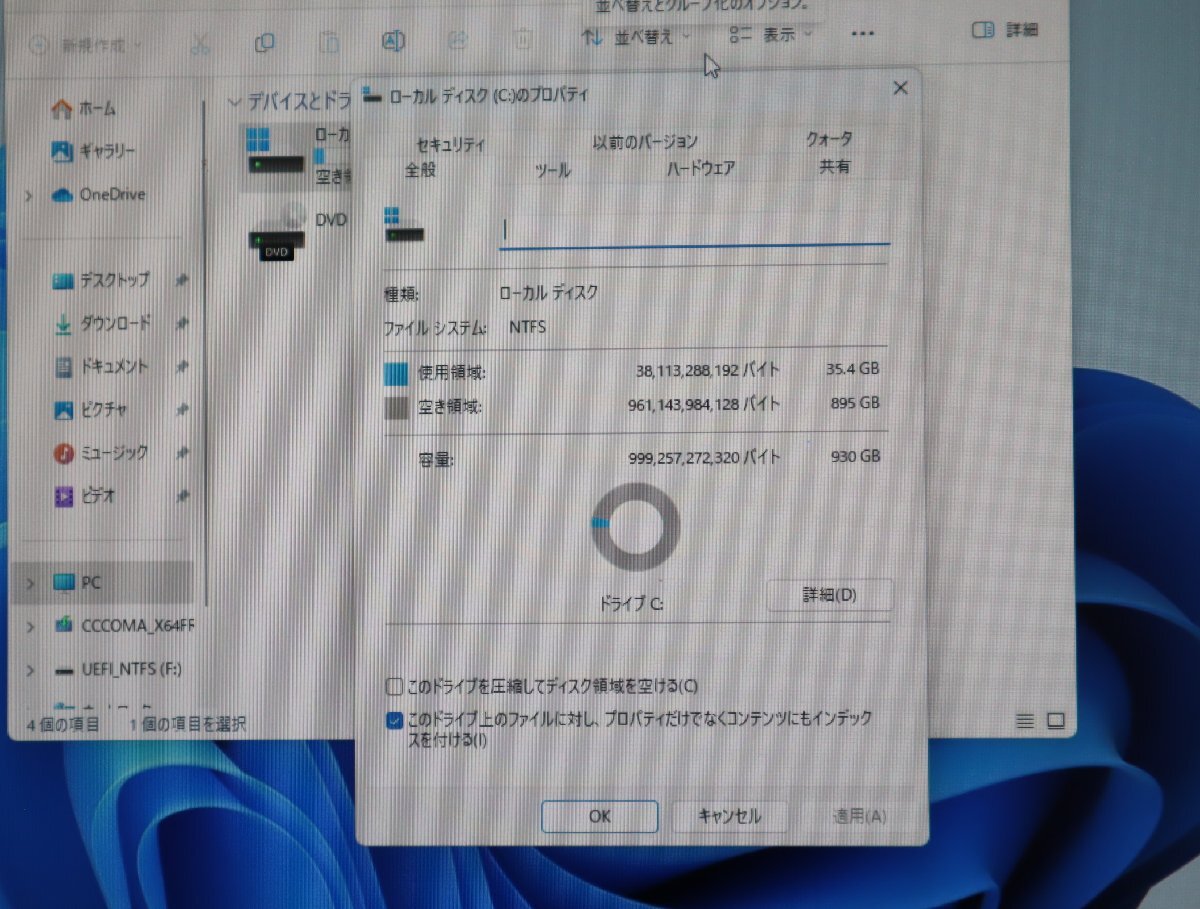The width and height of the screenshot is (1200, 909).
Task: Switch to large thumbnails view icon in status bar
Action: (1056, 720)
